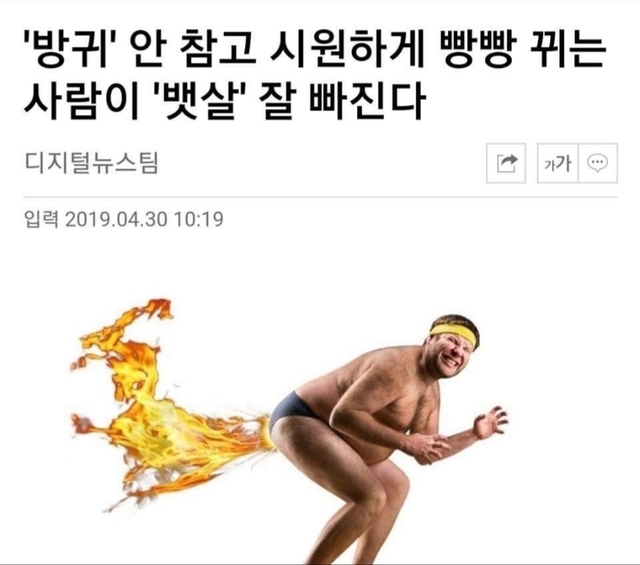Click the timestamp 10:19

[199, 219]
